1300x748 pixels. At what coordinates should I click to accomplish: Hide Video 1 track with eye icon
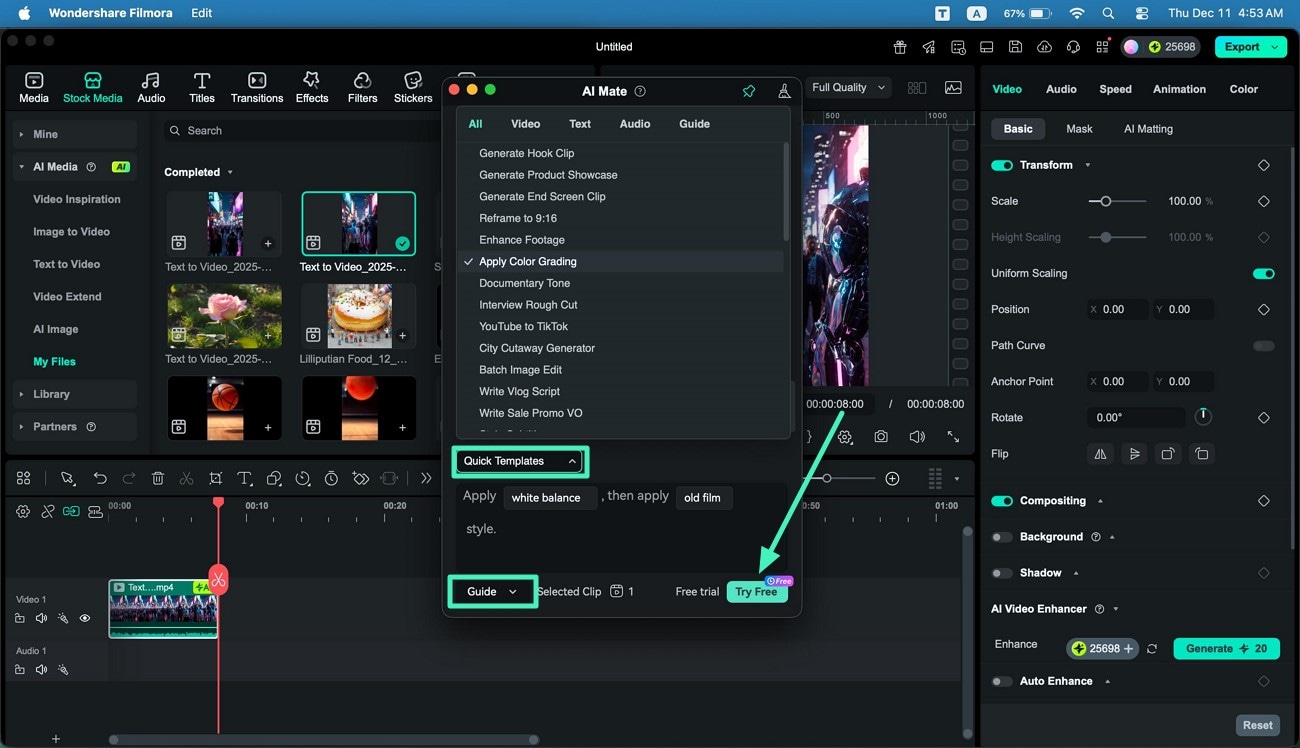tap(85, 618)
